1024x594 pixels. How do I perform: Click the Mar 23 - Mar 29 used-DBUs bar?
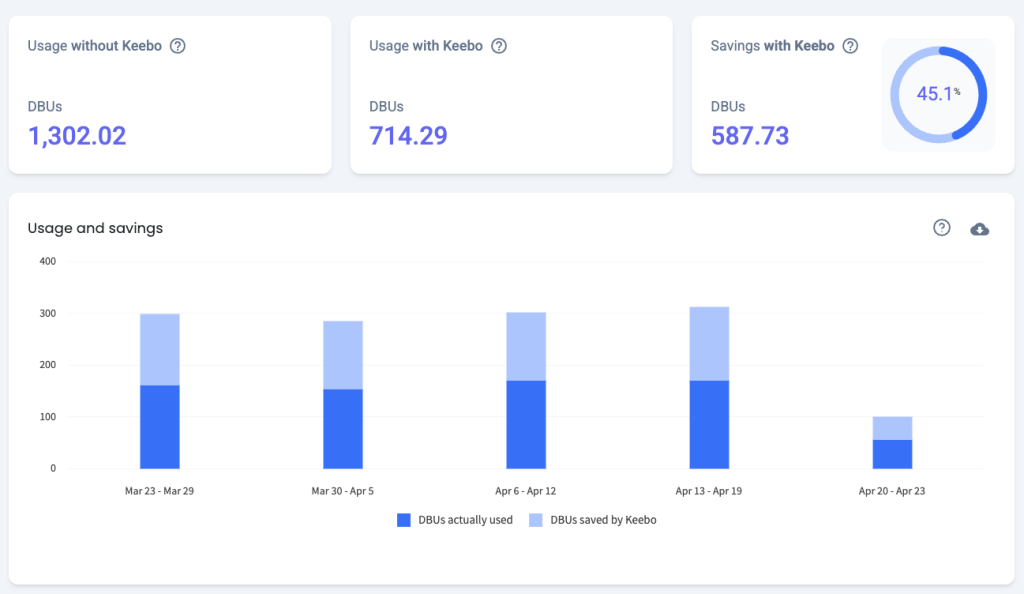pos(160,427)
